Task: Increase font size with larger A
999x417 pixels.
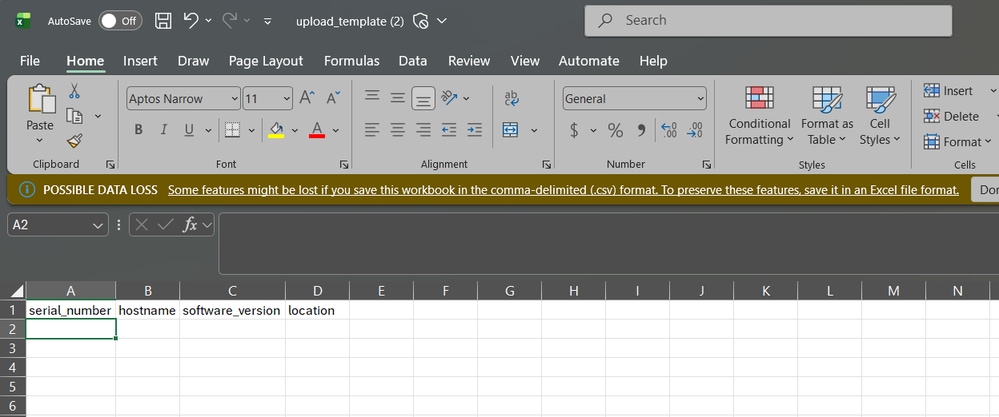Action: 307,98
